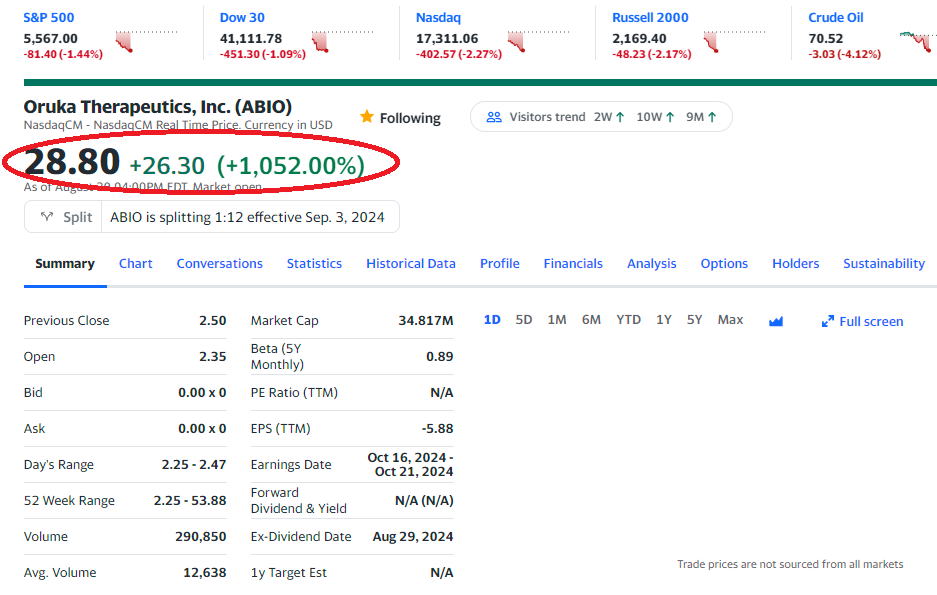Go to the Conversations tab
This screenshot has width=937, height=595.
[219, 263]
